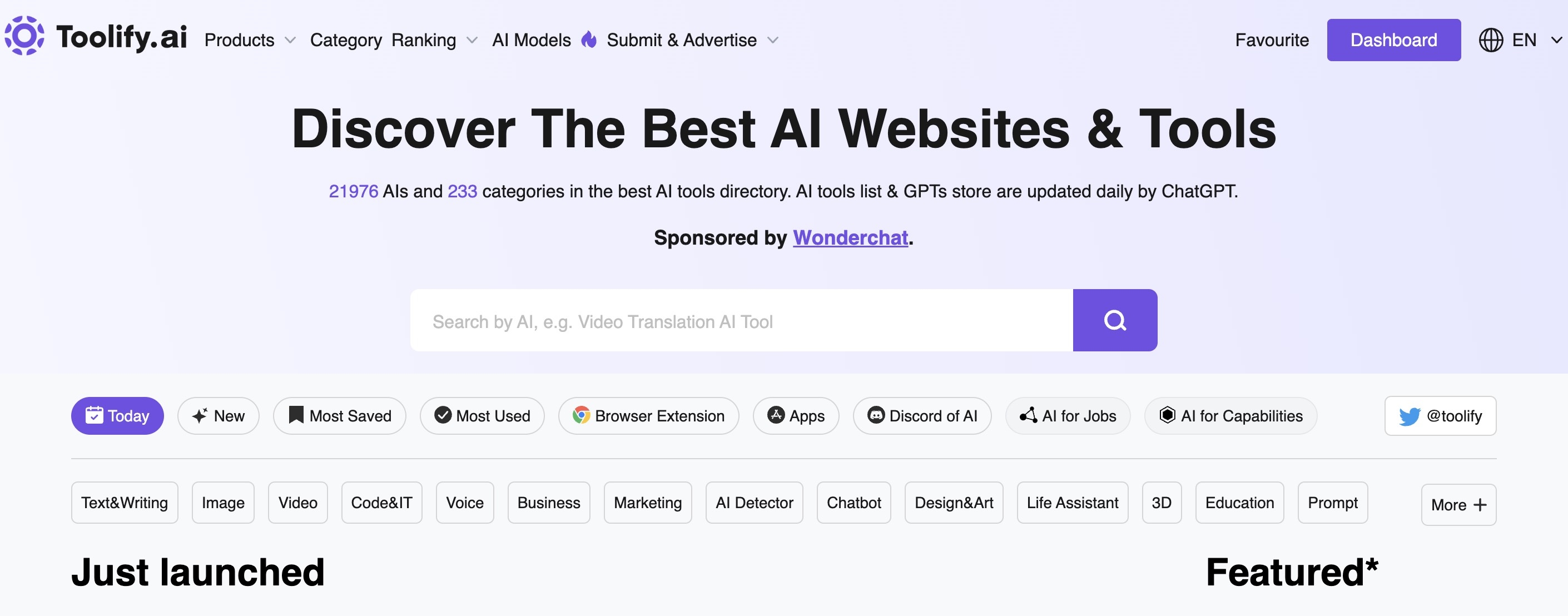This screenshot has height=616, width=1568.
Task: Click the magnifier search button
Action: tap(1114, 320)
